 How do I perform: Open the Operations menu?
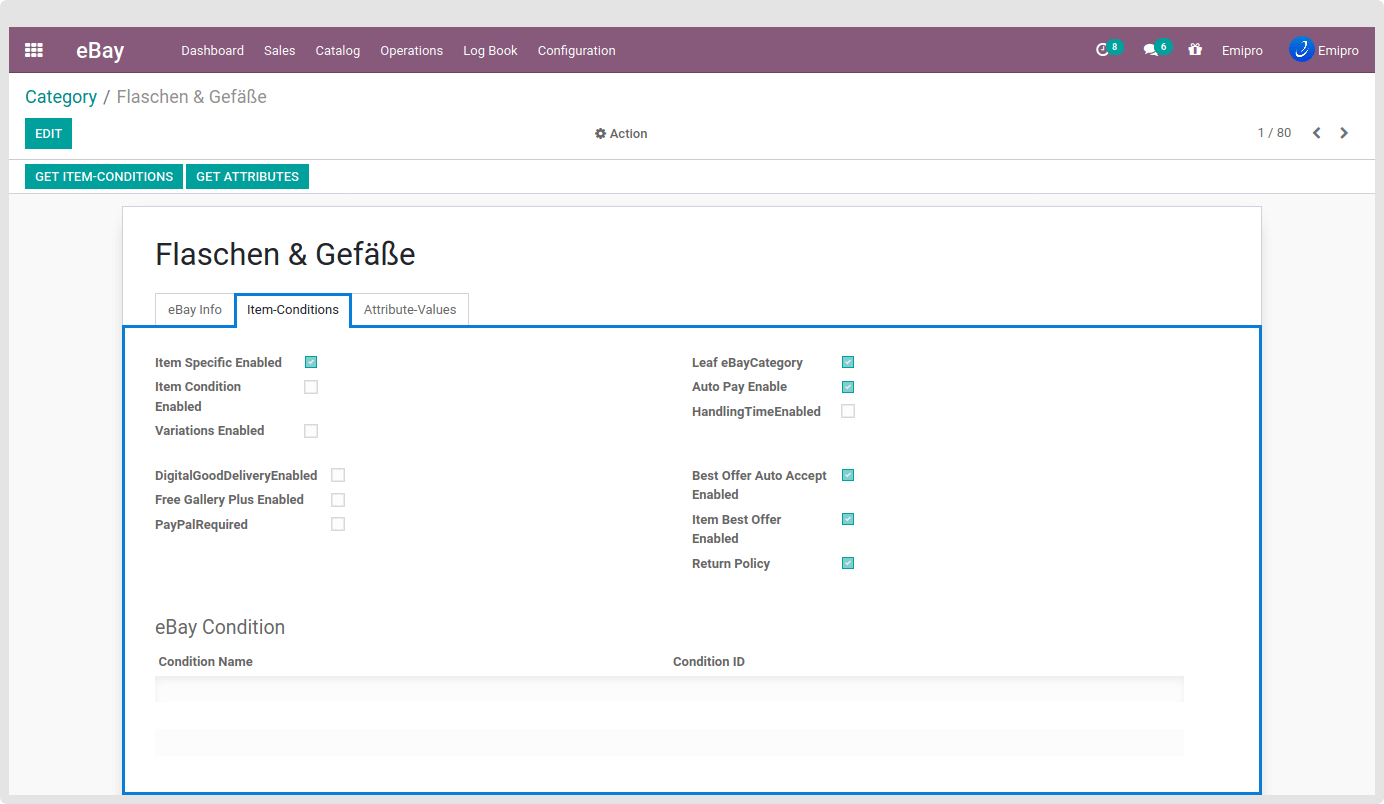411,50
